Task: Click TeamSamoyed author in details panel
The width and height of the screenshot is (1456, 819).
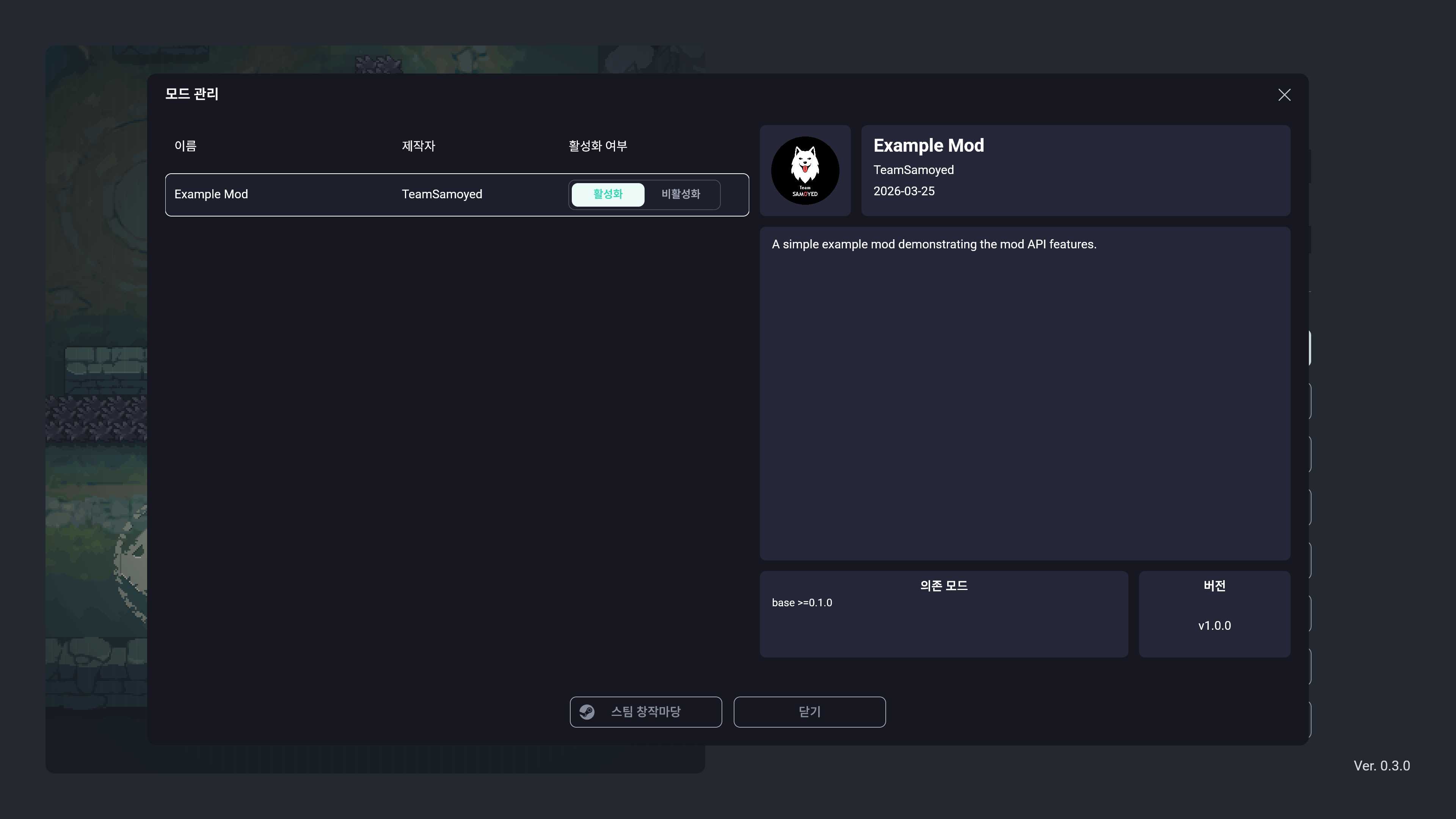Action: (913, 170)
